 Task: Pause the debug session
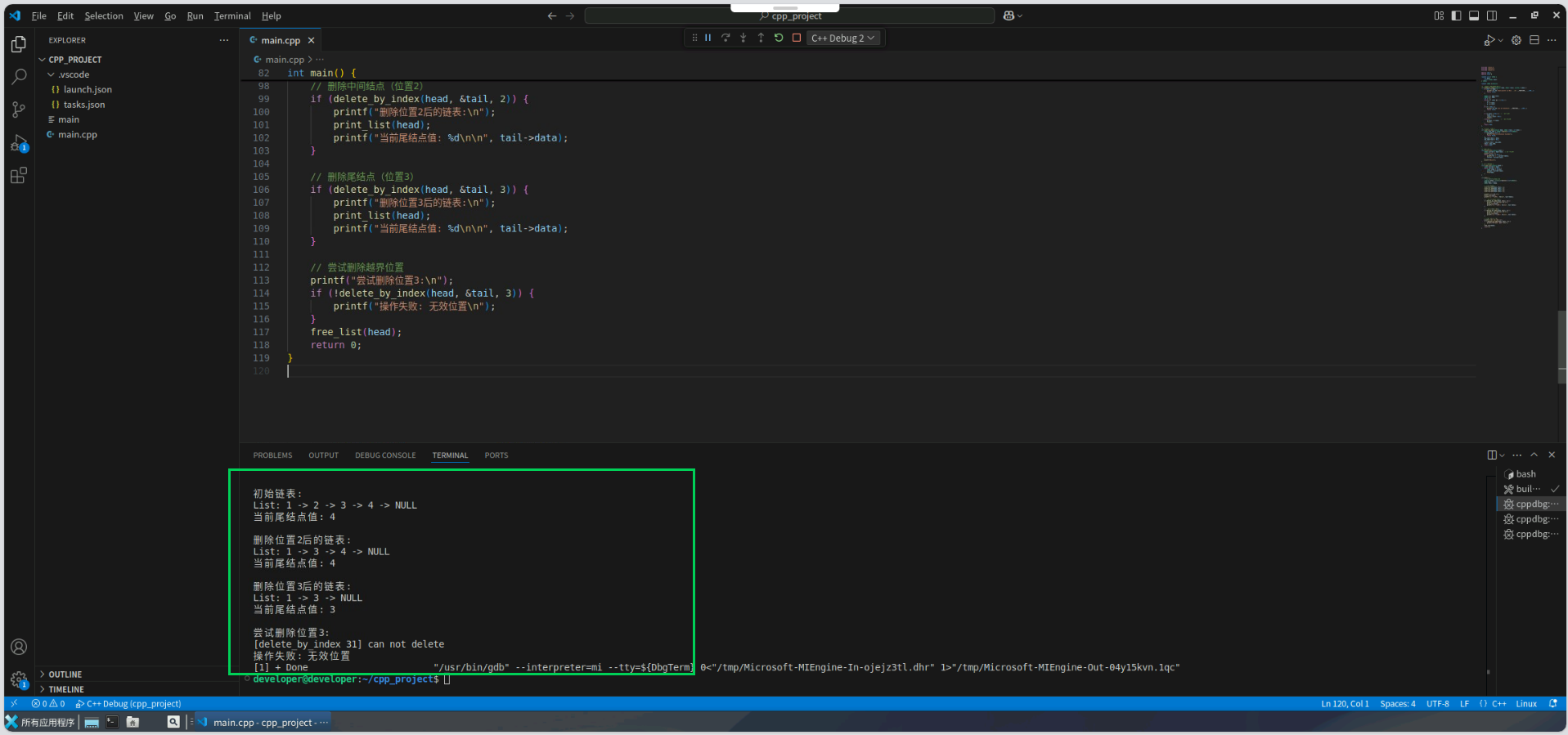click(x=708, y=38)
